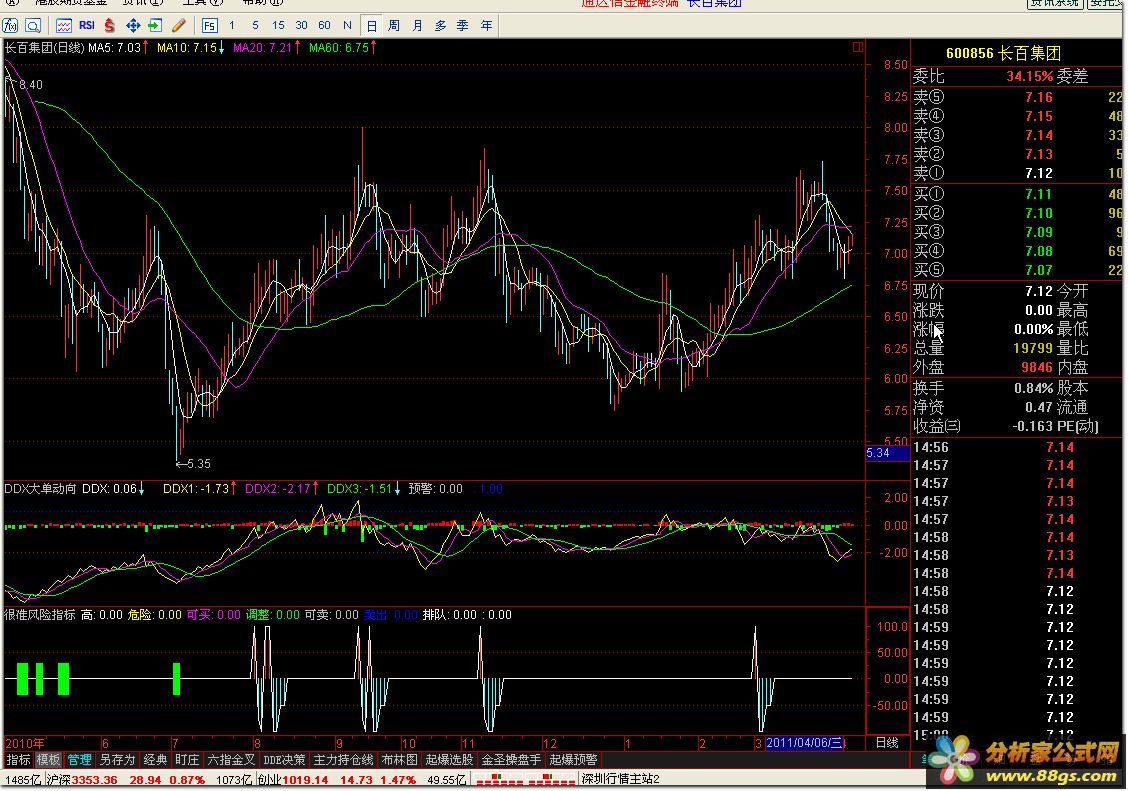Screen dimensions: 1128x791
Task: Click the 卖① 7.12 ask row
Action: click(1017, 173)
